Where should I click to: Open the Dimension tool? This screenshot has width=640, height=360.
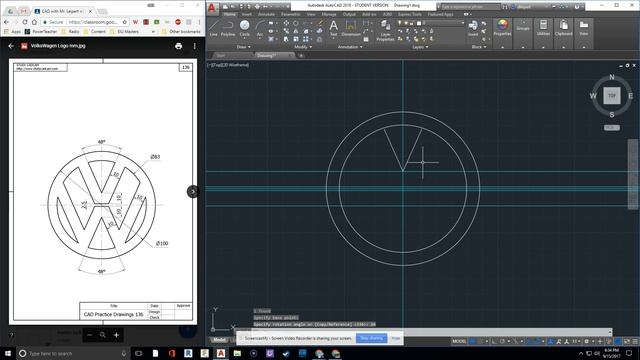351,28
